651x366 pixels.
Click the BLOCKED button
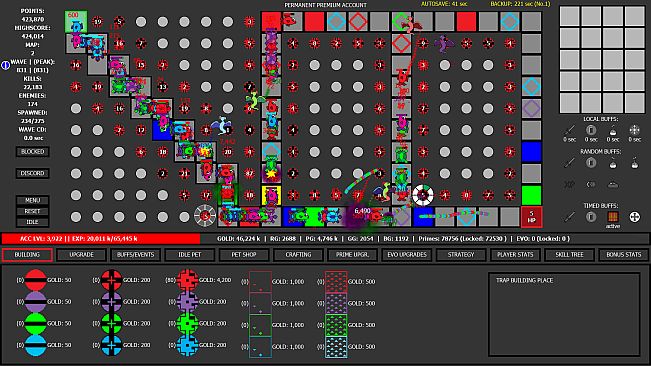click(32, 151)
